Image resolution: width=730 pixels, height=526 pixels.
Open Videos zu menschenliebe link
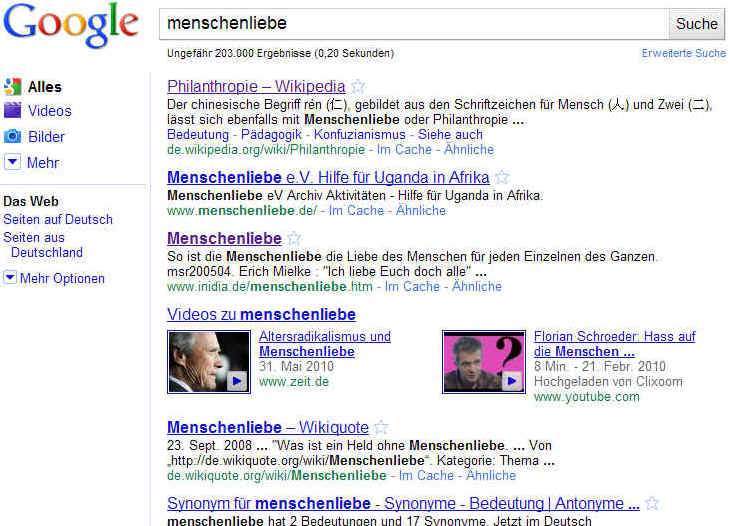coord(262,314)
